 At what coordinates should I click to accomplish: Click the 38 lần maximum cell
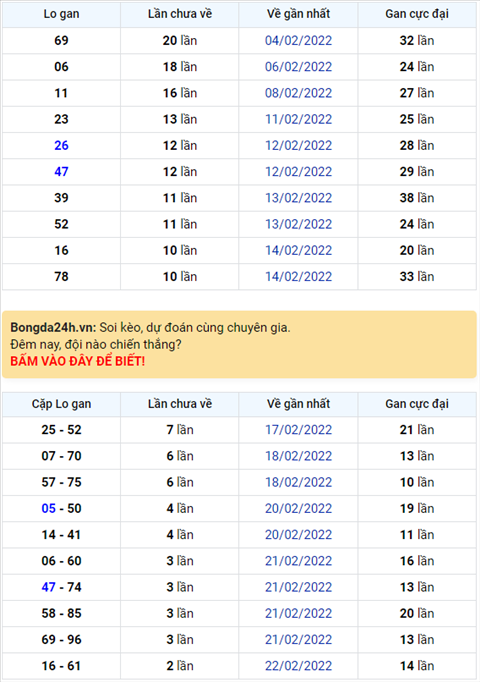click(x=417, y=198)
